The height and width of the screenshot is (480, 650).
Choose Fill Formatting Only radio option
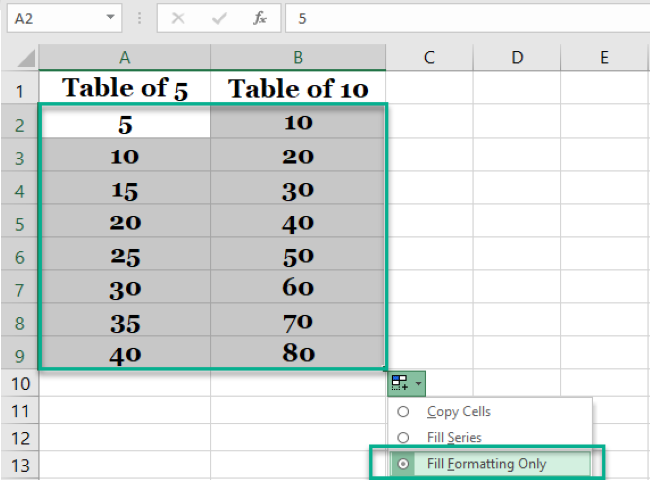pyautogui.click(x=403, y=464)
